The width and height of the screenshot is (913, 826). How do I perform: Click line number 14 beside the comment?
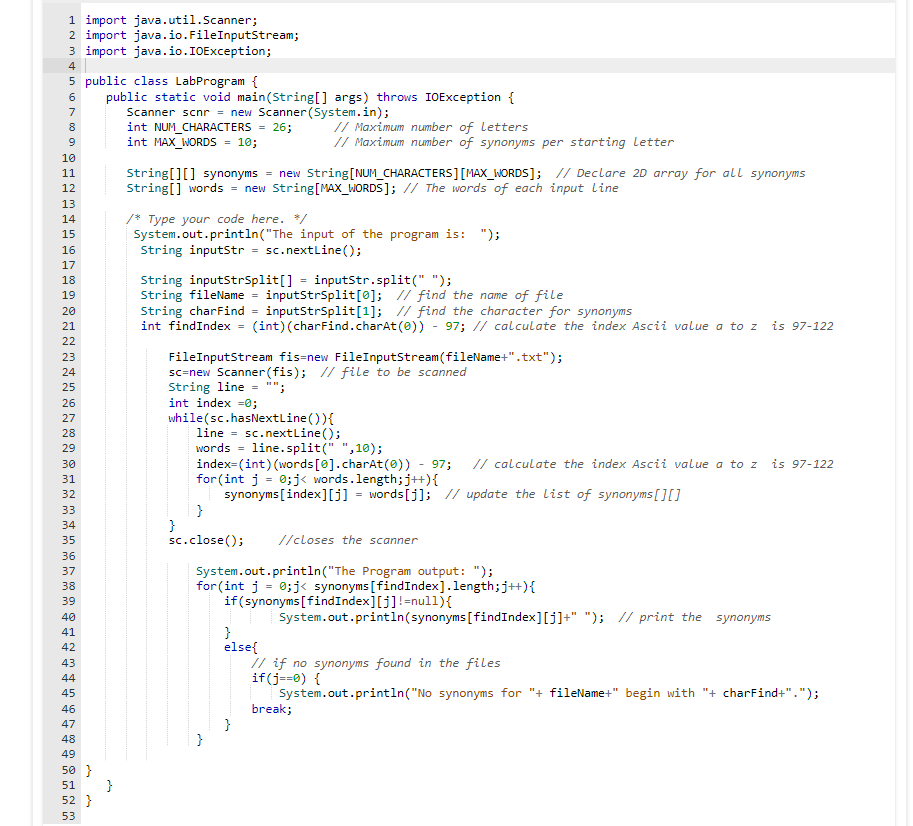pyautogui.click(x=68, y=218)
